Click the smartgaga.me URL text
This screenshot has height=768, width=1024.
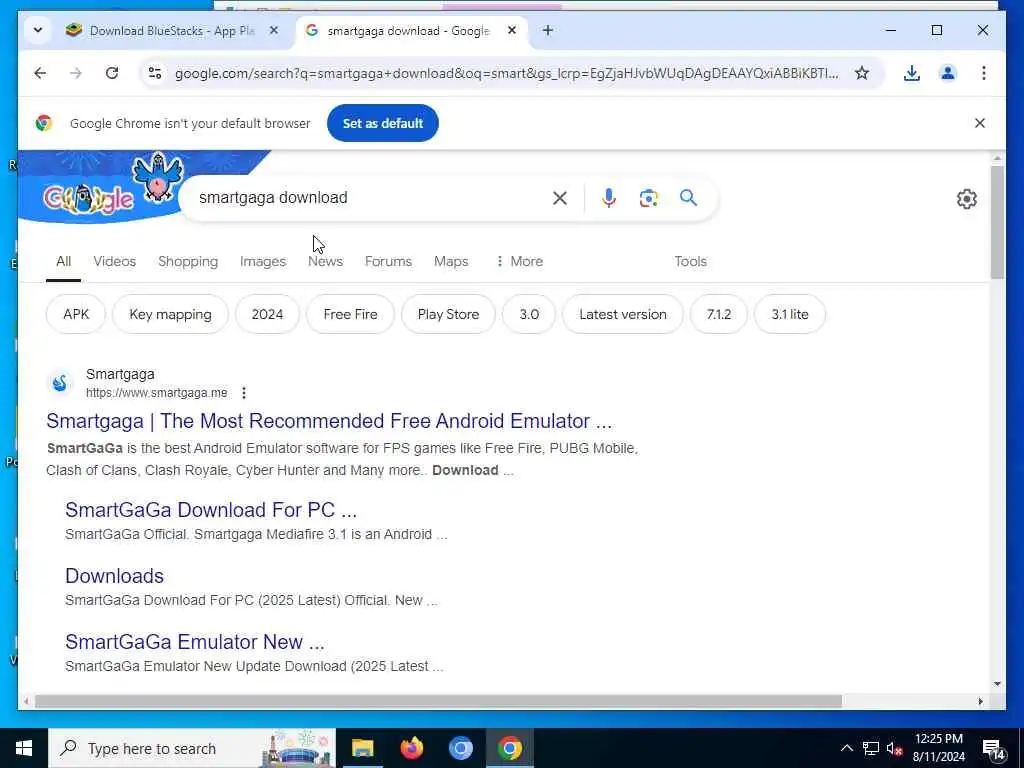tap(157, 393)
